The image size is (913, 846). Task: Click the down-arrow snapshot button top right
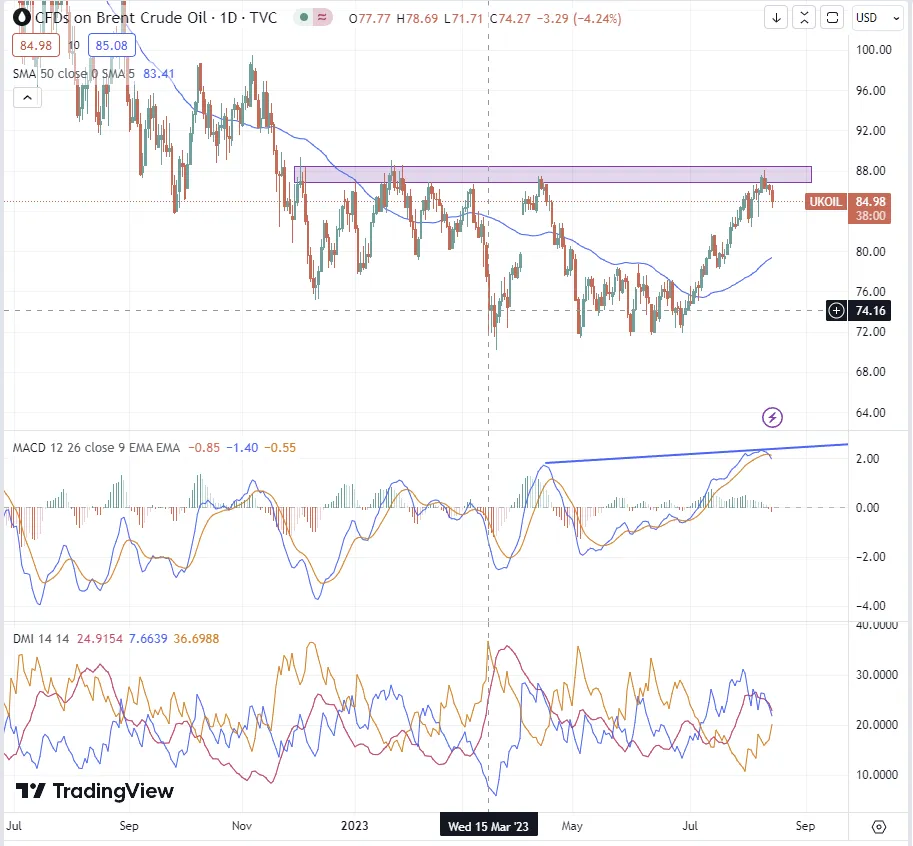(776, 17)
